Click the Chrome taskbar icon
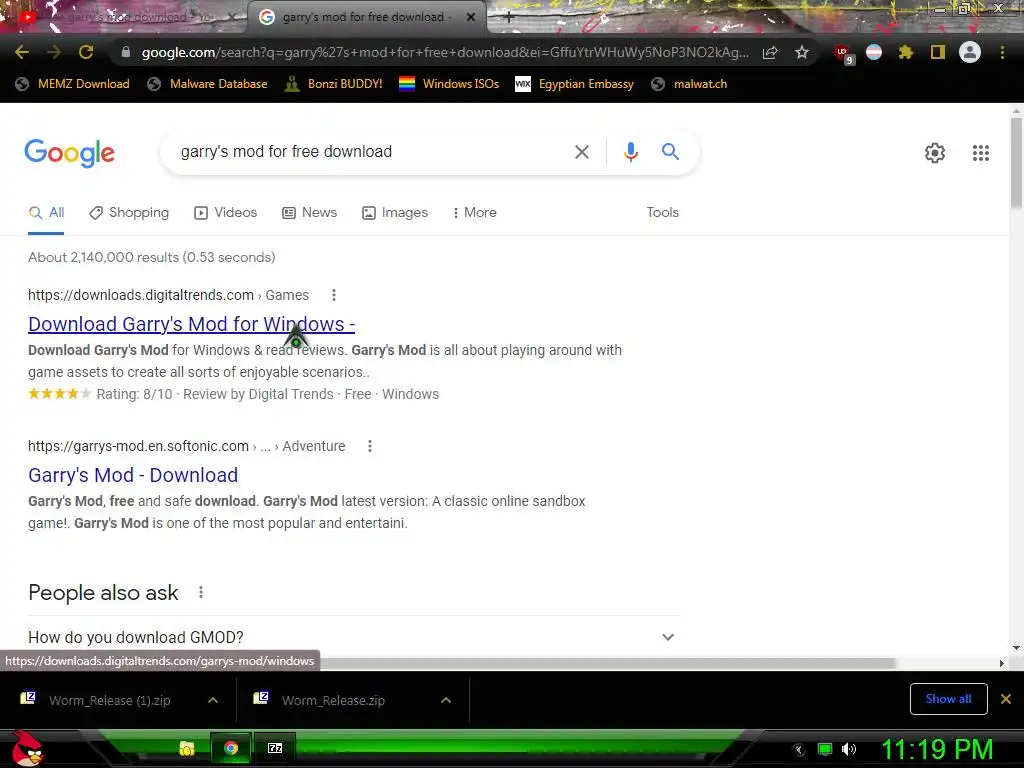The height and width of the screenshot is (768, 1024). [231, 748]
